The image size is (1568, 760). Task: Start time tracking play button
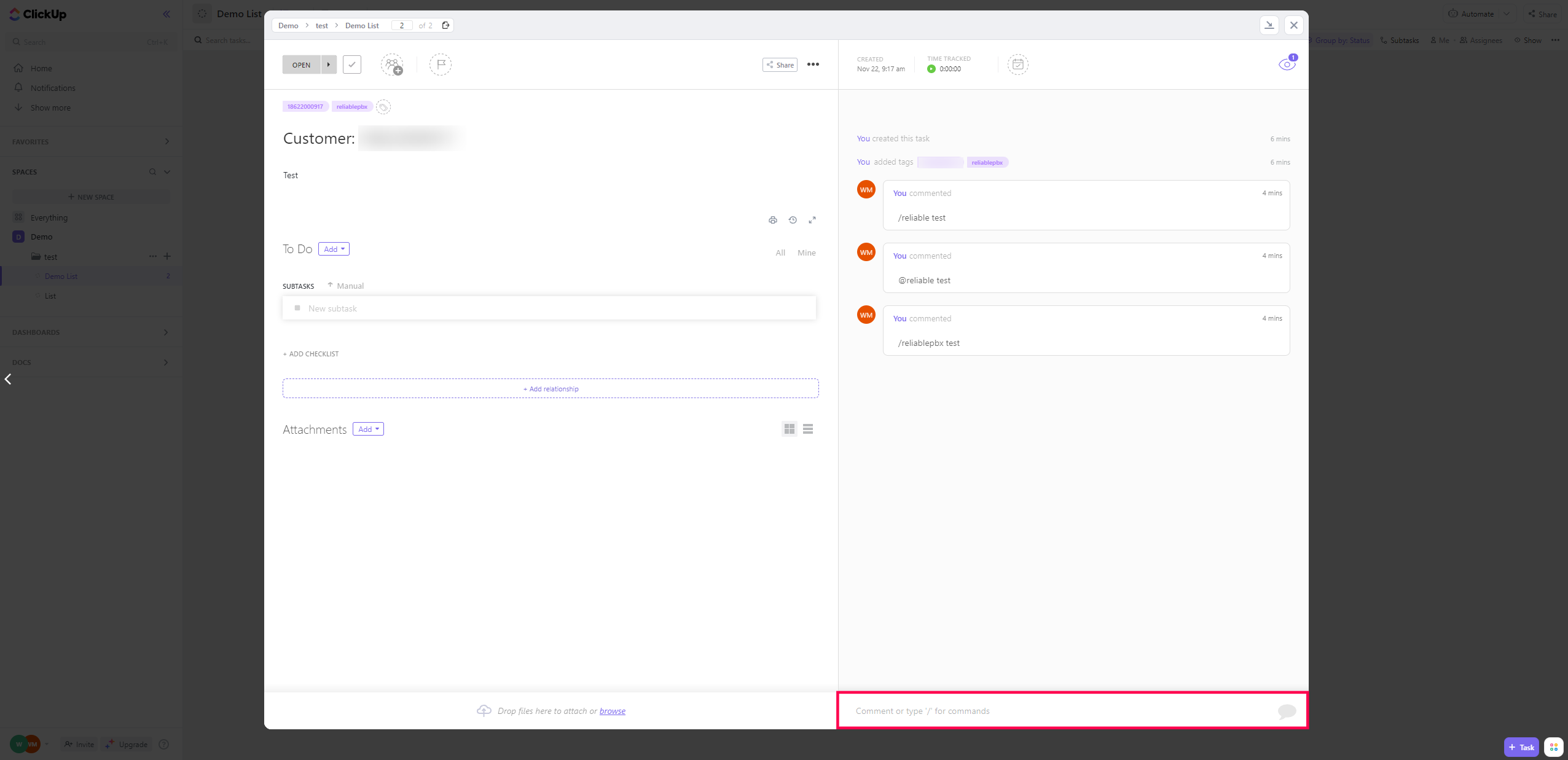point(931,69)
